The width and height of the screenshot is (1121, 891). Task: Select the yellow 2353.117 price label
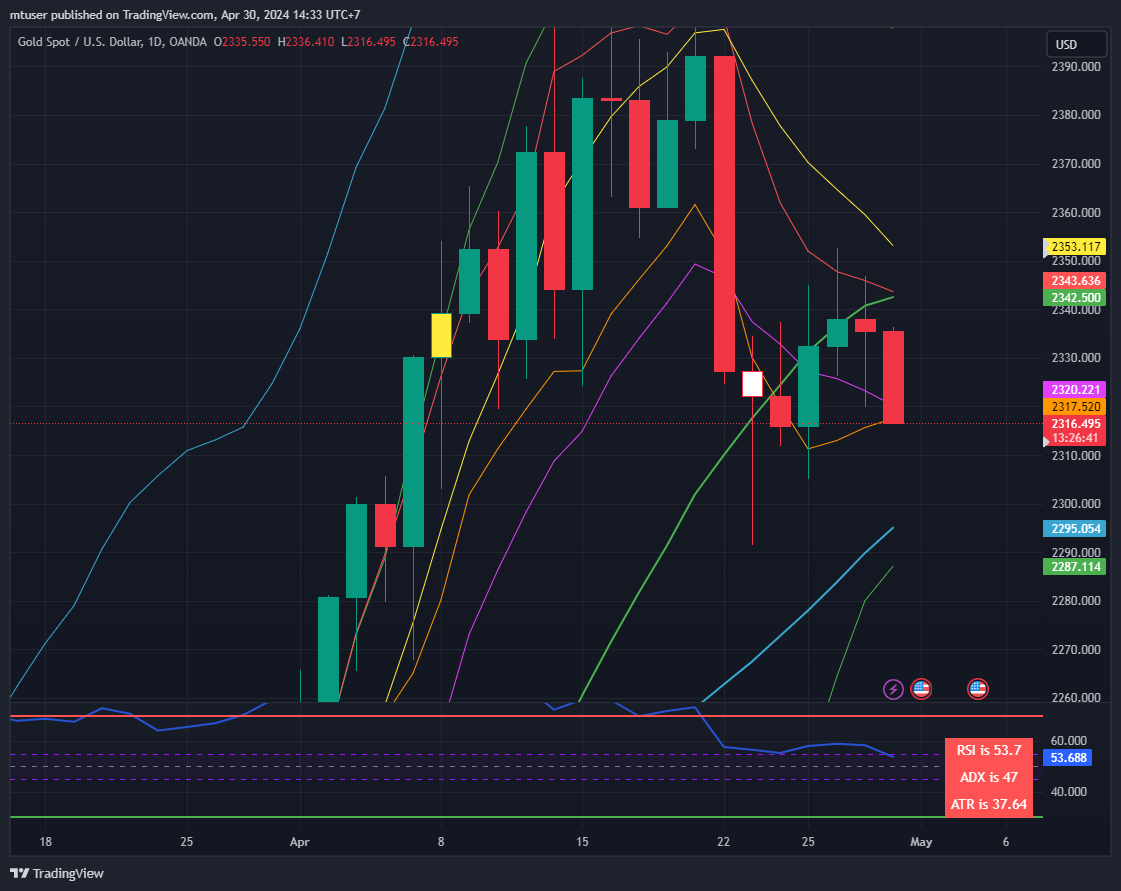coord(1075,247)
